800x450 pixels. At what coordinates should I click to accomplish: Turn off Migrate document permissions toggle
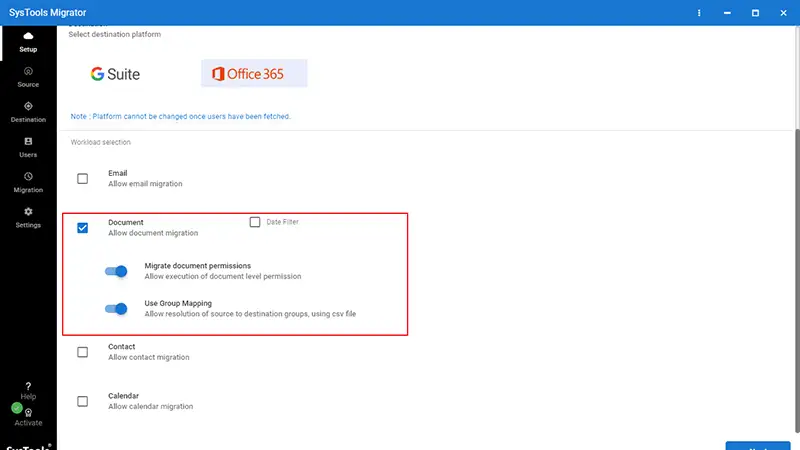click(x=116, y=271)
